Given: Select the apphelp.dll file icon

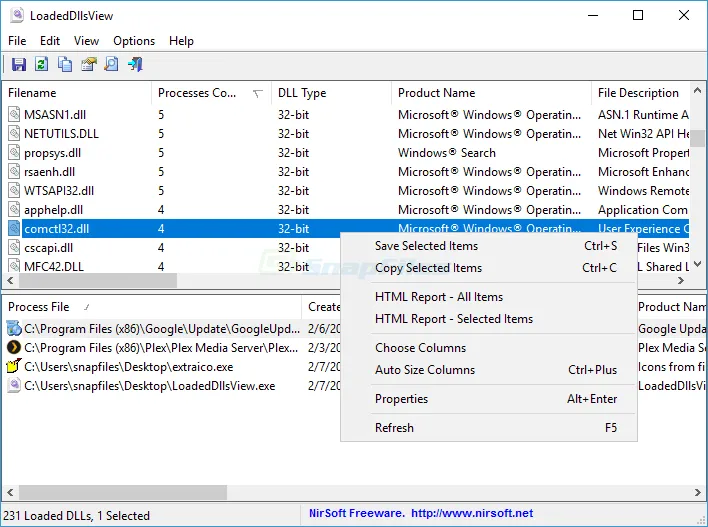Looking at the screenshot, I should (14, 210).
